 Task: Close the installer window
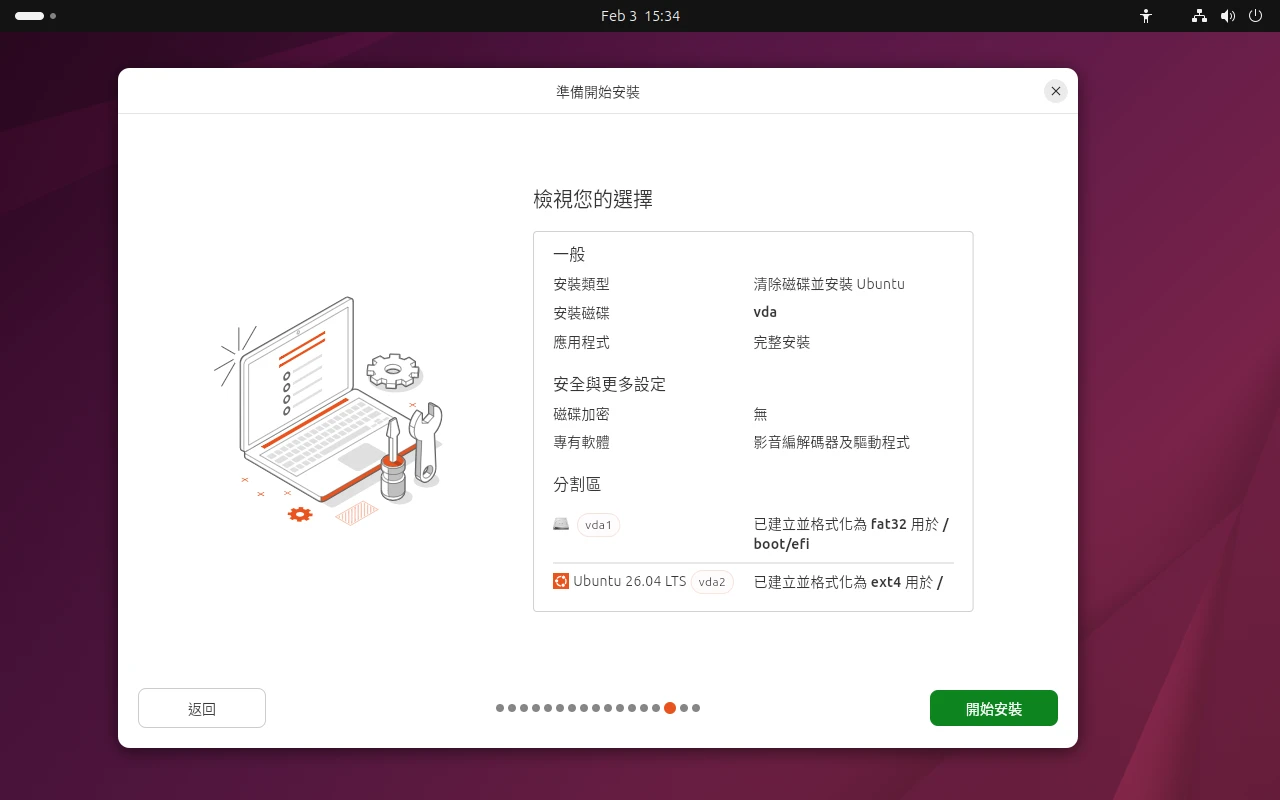coord(1055,91)
